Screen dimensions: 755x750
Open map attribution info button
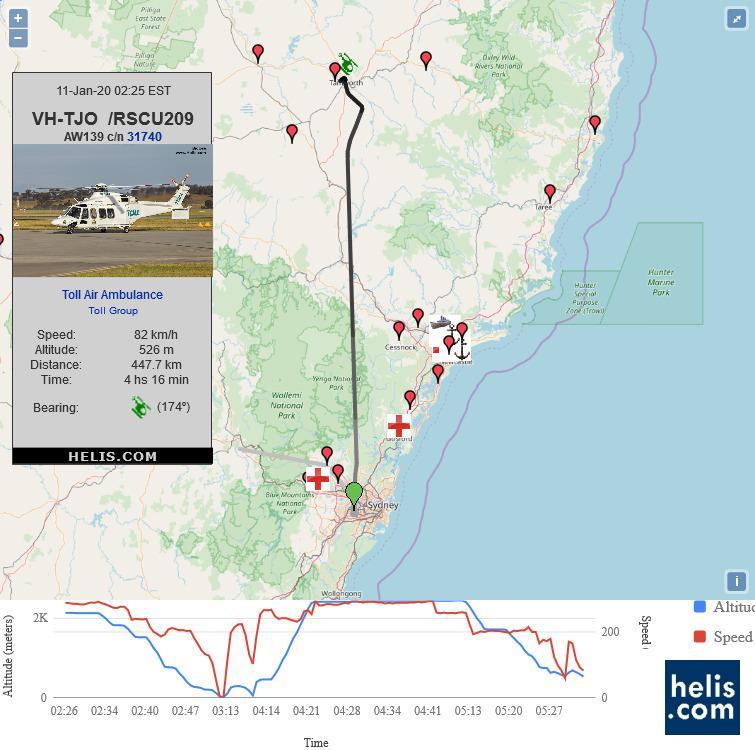pos(736,581)
